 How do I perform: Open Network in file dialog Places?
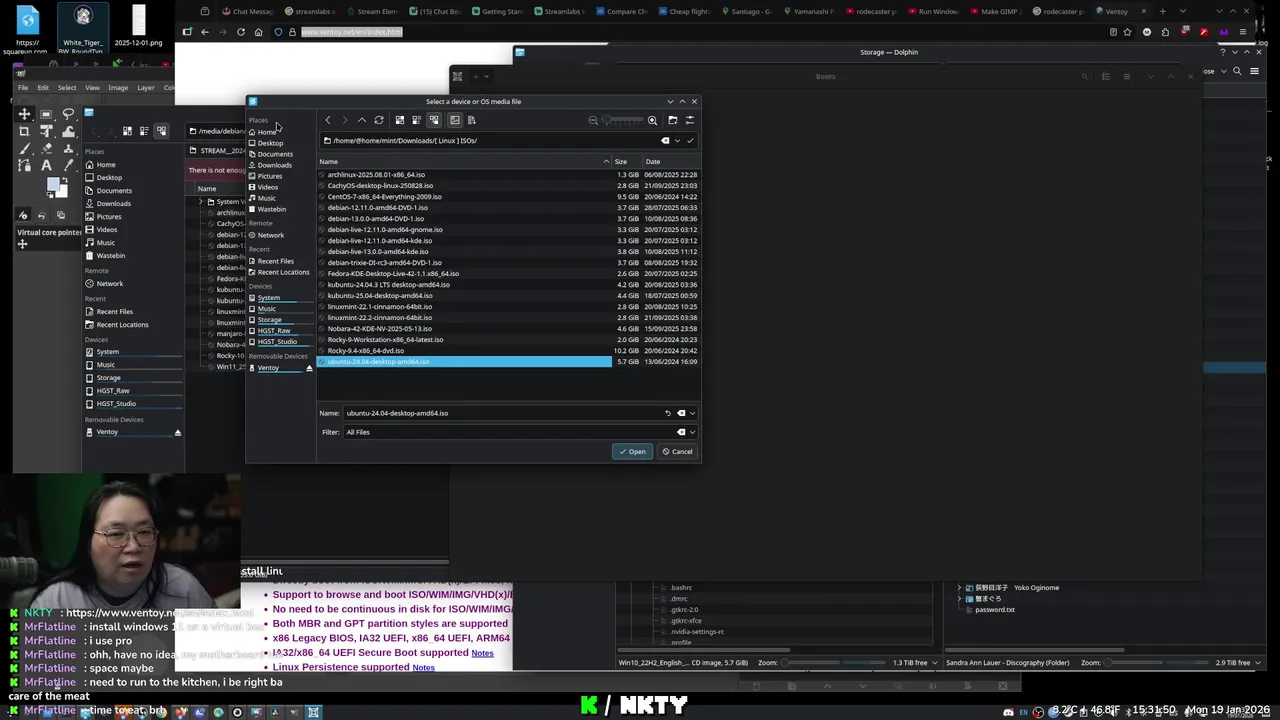(271, 235)
